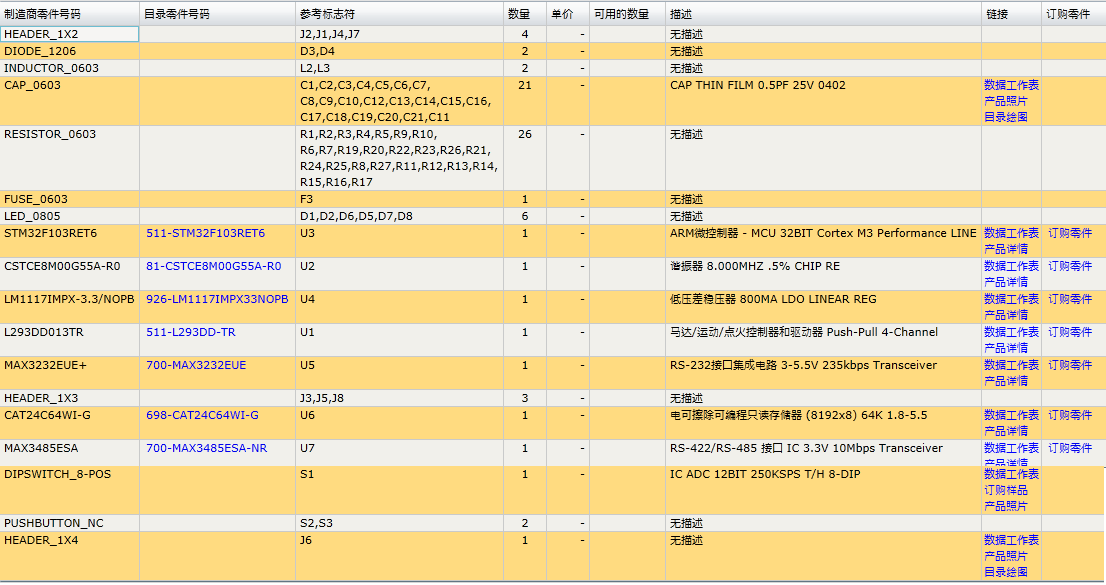
Task: Click the L293DD013TR manufacturer part cell
Action: tap(70, 340)
